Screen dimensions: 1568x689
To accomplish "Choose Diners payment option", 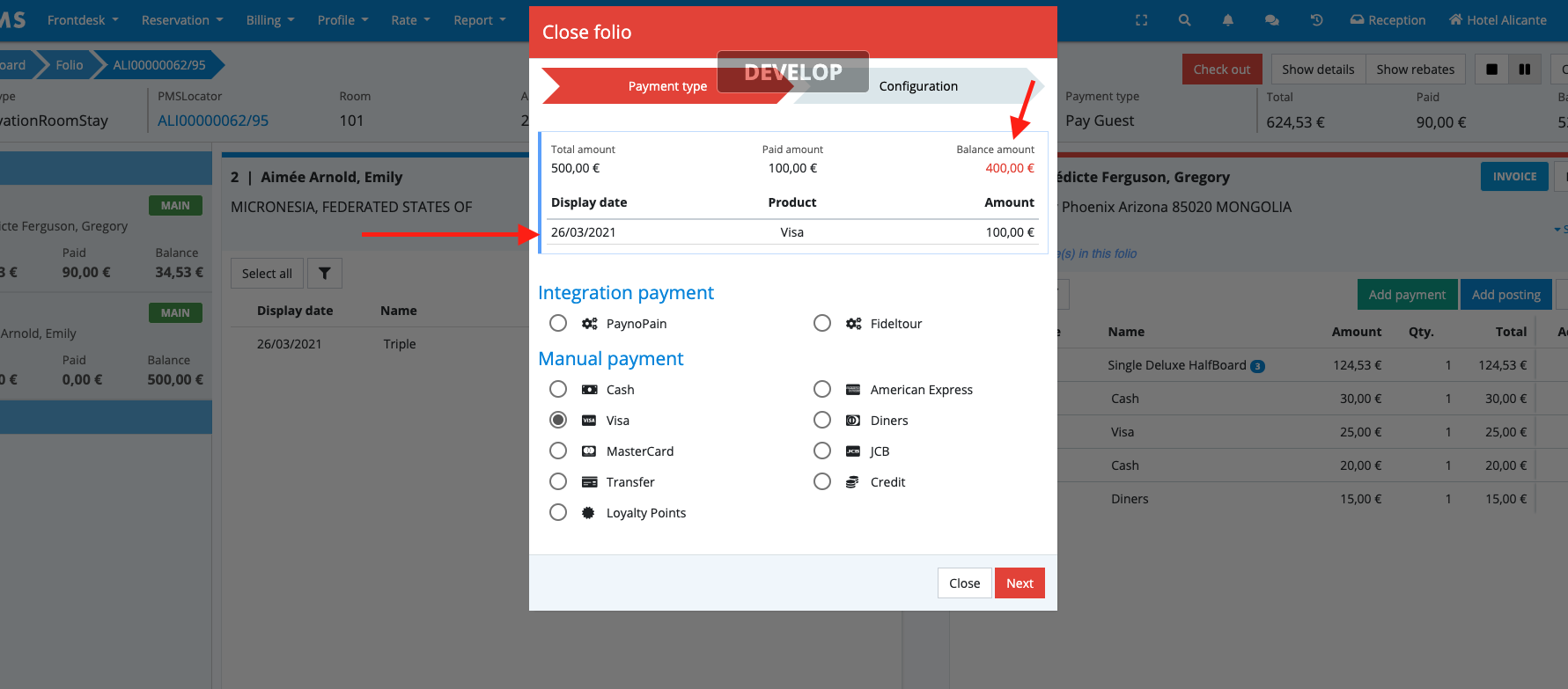I will (x=822, y=420).
